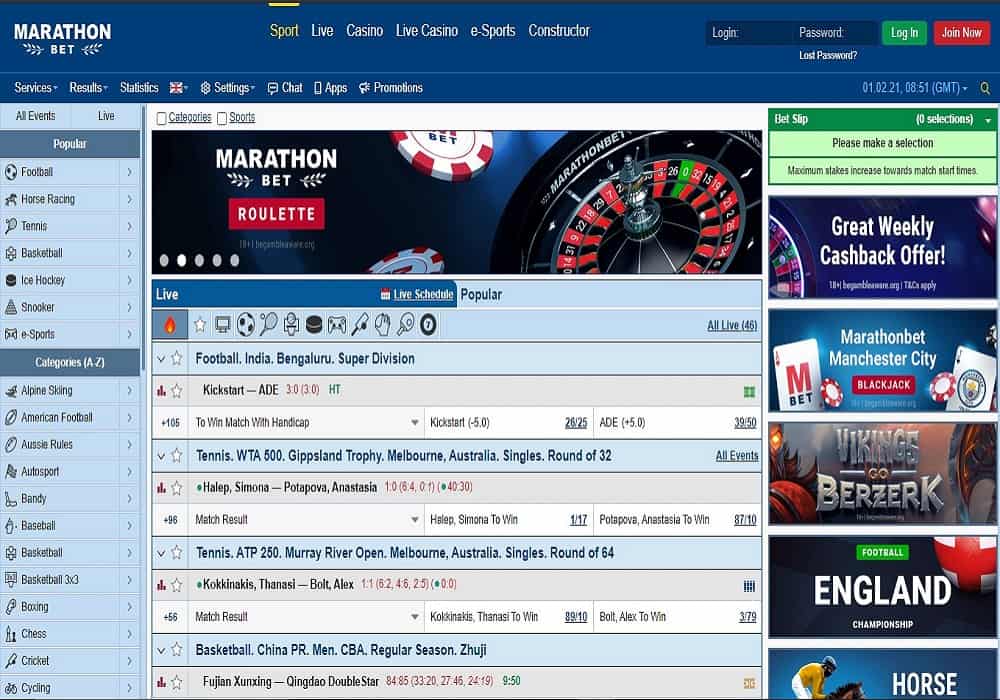The width and height of the screenshot is (1000, 700).
Task: Collapse the Bet Slip panel arrow
Action: [x=989, y=120]
